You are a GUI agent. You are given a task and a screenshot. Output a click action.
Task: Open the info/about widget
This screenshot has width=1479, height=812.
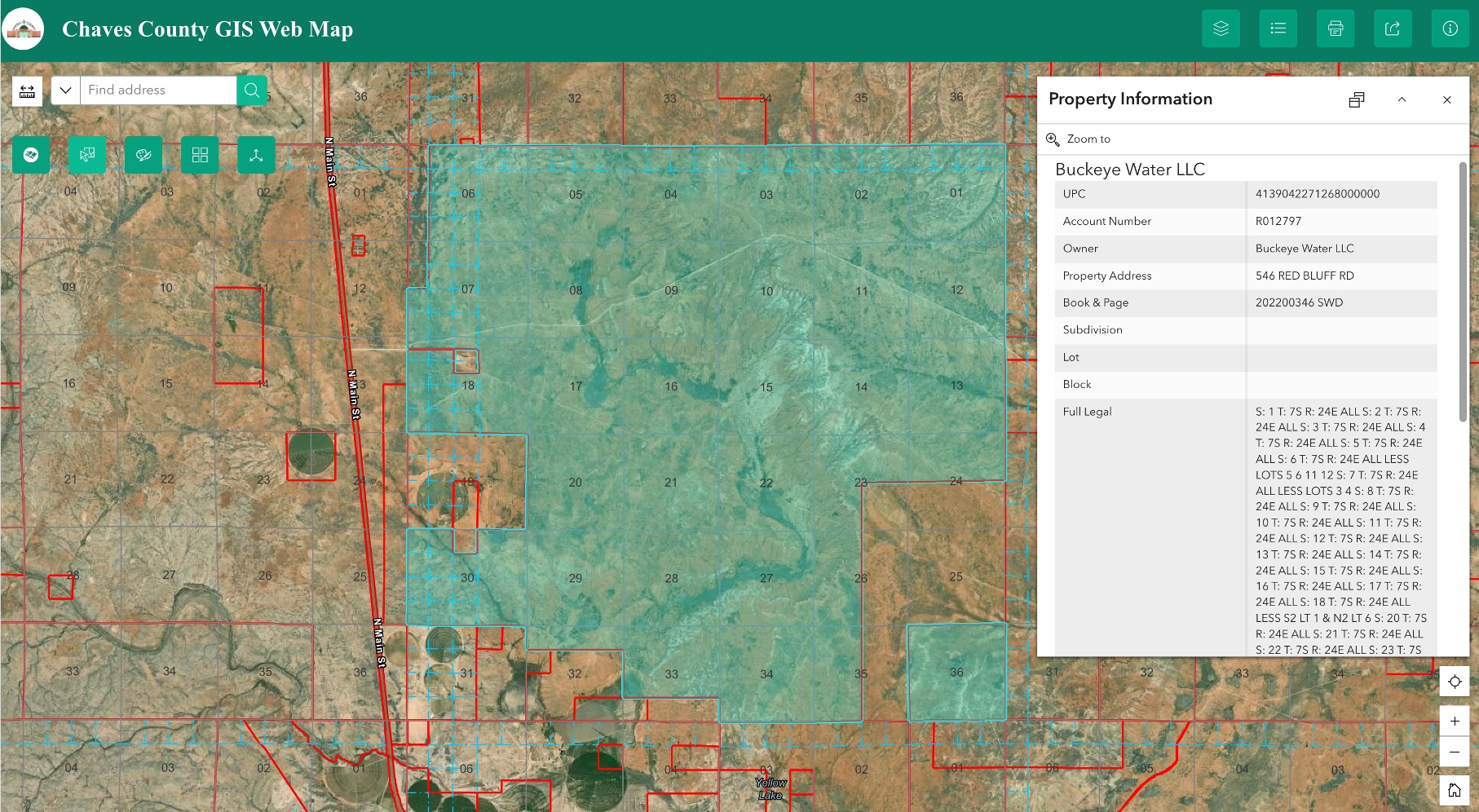1450,29
